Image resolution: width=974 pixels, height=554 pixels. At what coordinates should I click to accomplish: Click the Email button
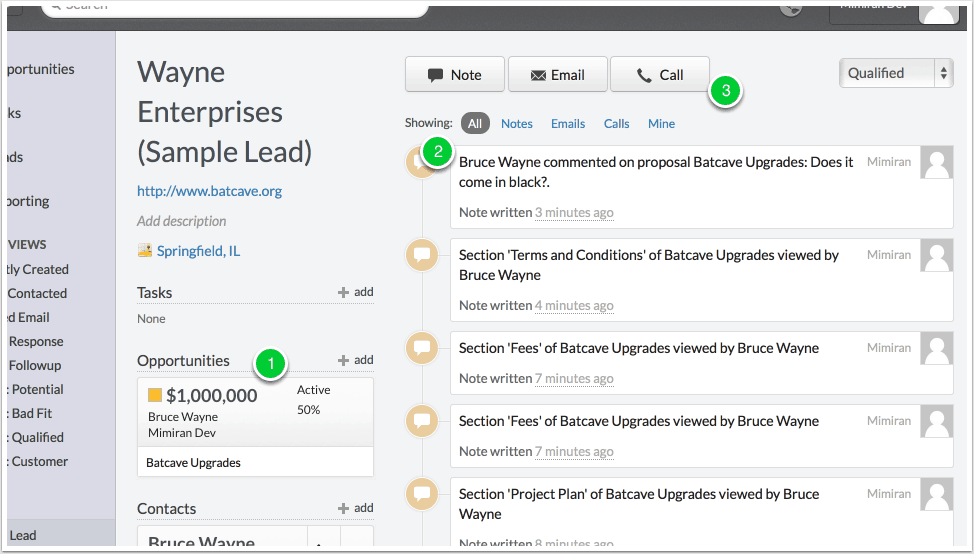click(558, 75)
